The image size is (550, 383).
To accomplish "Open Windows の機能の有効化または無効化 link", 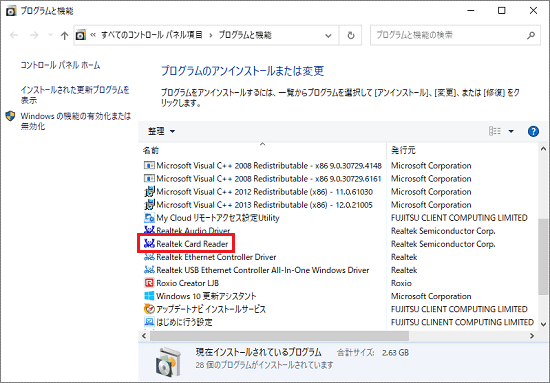I will click(x=76, y=121).
